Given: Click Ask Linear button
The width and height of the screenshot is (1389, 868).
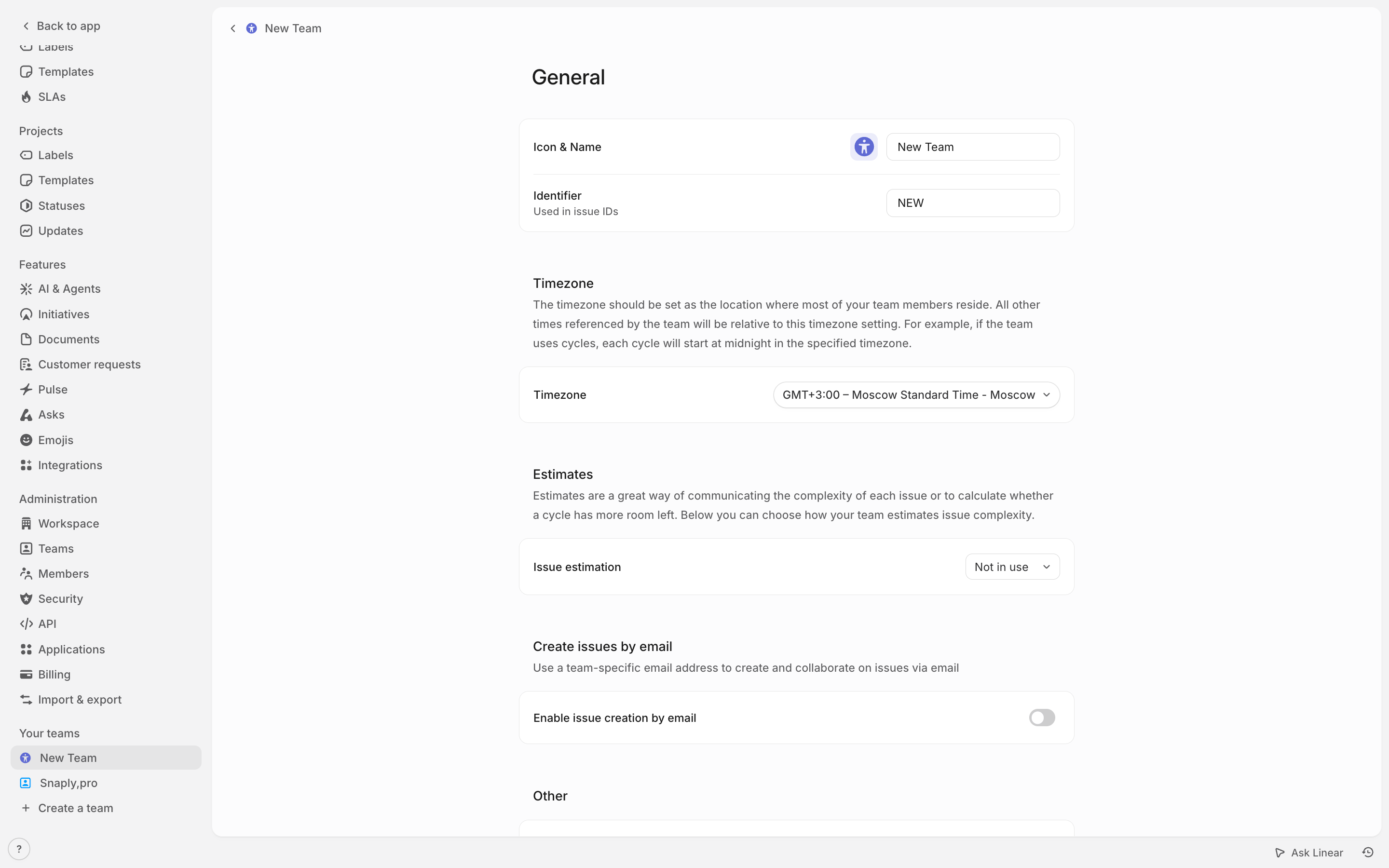Looking at the screenshot, I should pos(1309,853).
